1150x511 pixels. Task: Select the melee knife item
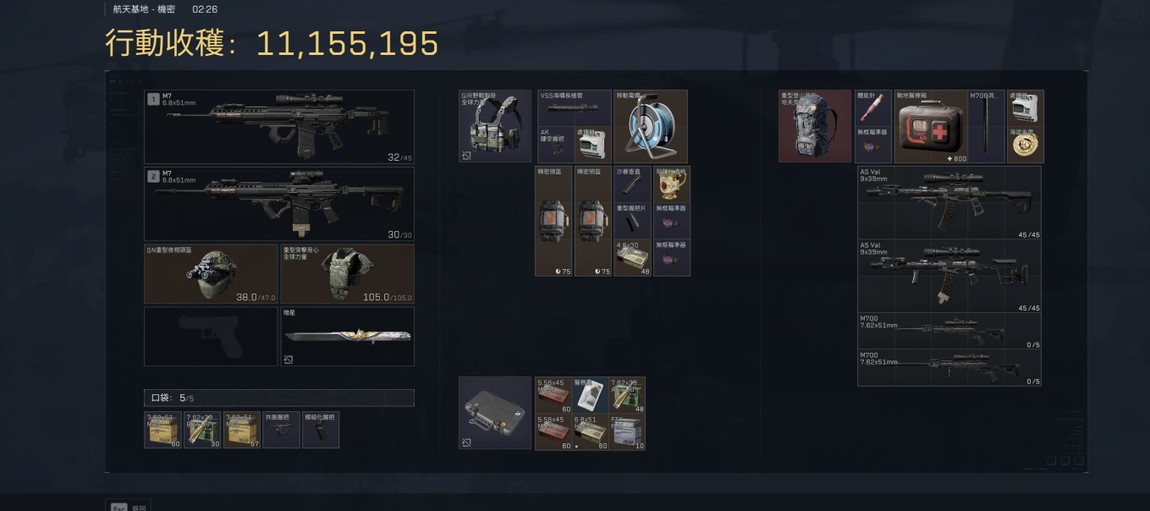click(348, 337)
